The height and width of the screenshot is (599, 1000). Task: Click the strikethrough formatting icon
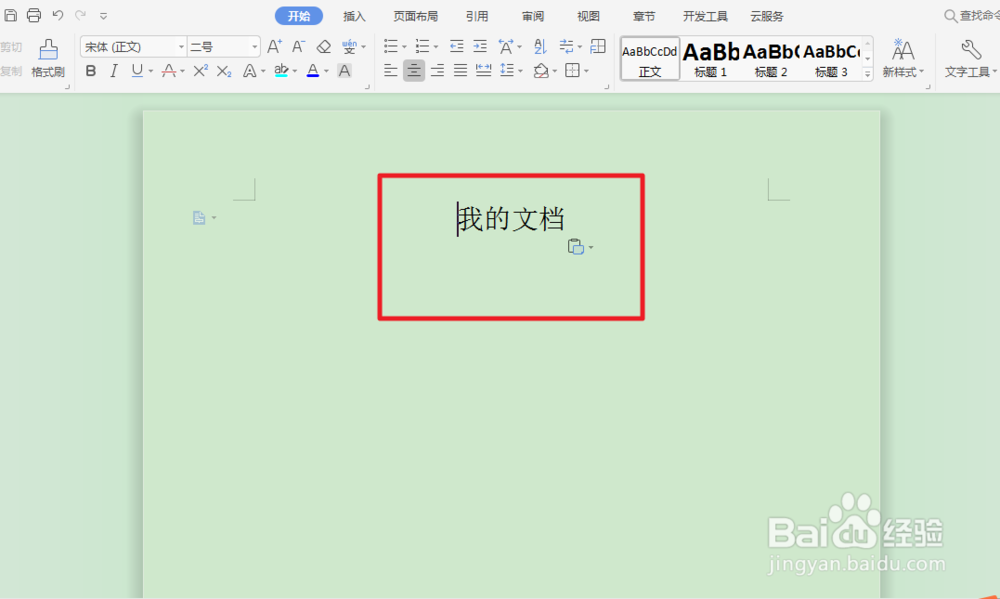(170, 70)
